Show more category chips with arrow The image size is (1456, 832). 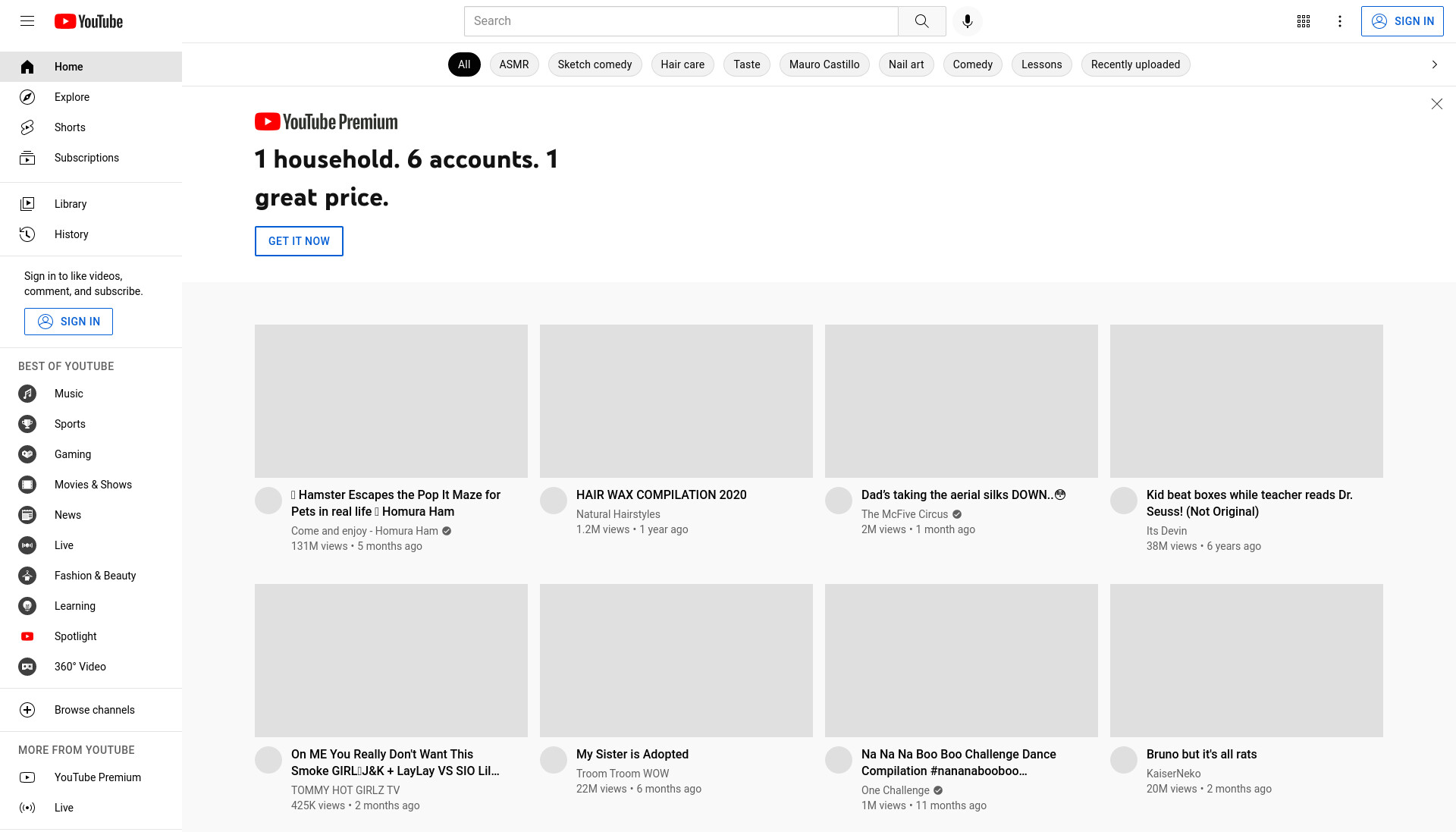pos(1435,64)
